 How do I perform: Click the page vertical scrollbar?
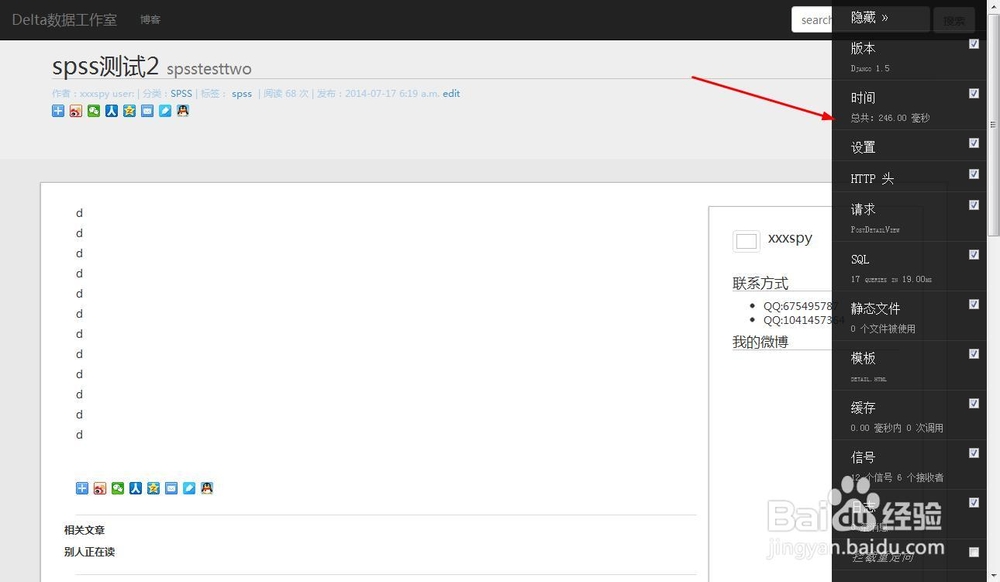[x=993, y=125]
